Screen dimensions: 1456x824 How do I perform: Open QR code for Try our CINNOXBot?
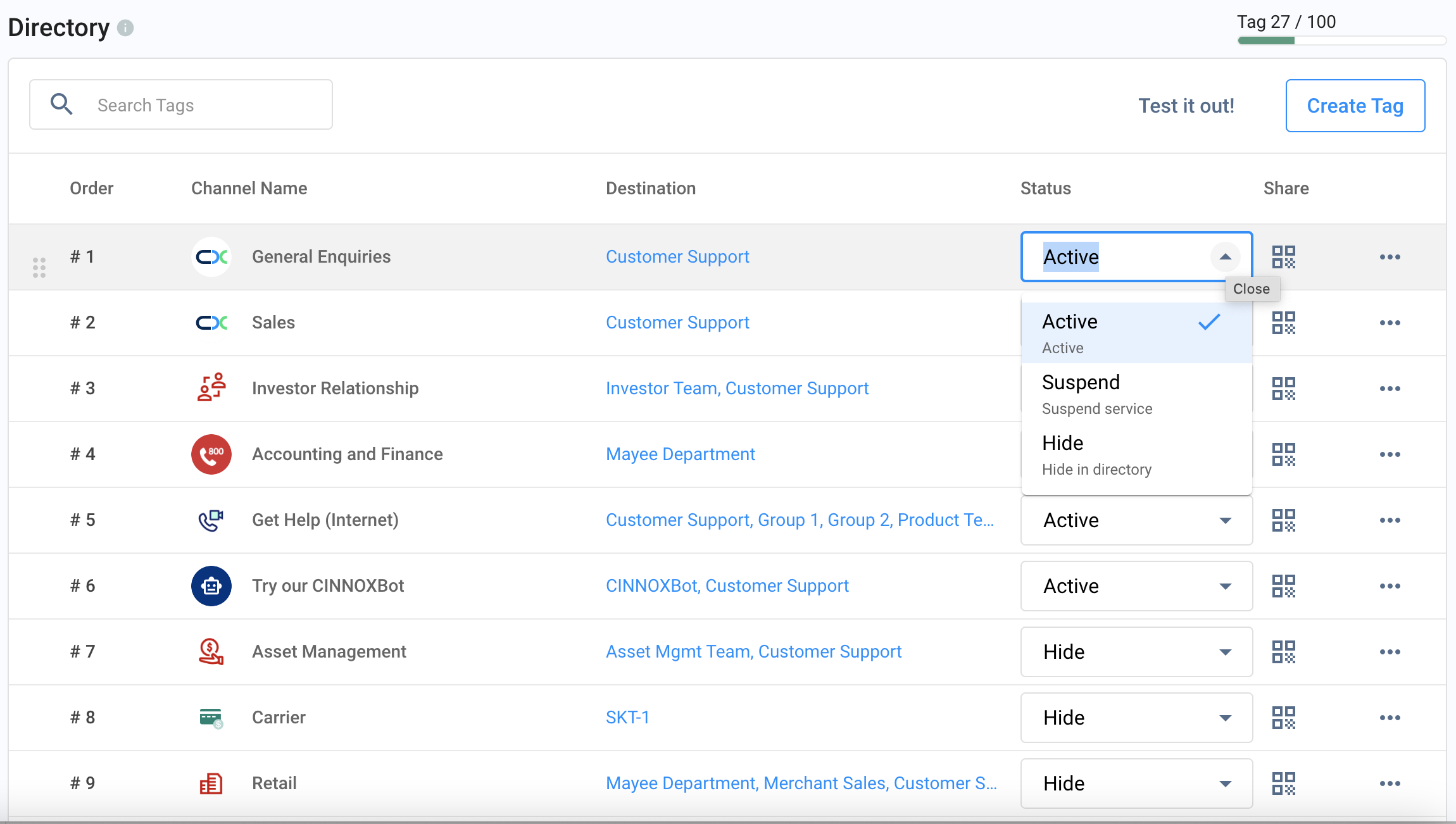point(1284,586)
